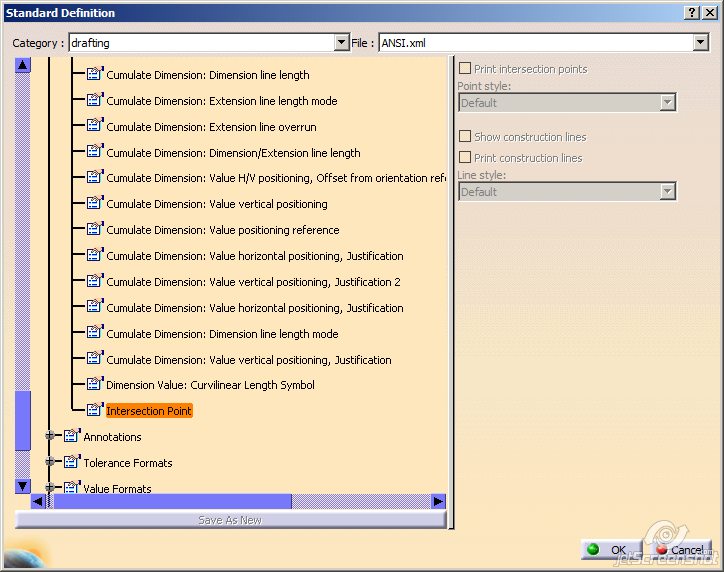
Task: Expand the Value Formats tree node
Action: tap(50, 487)
